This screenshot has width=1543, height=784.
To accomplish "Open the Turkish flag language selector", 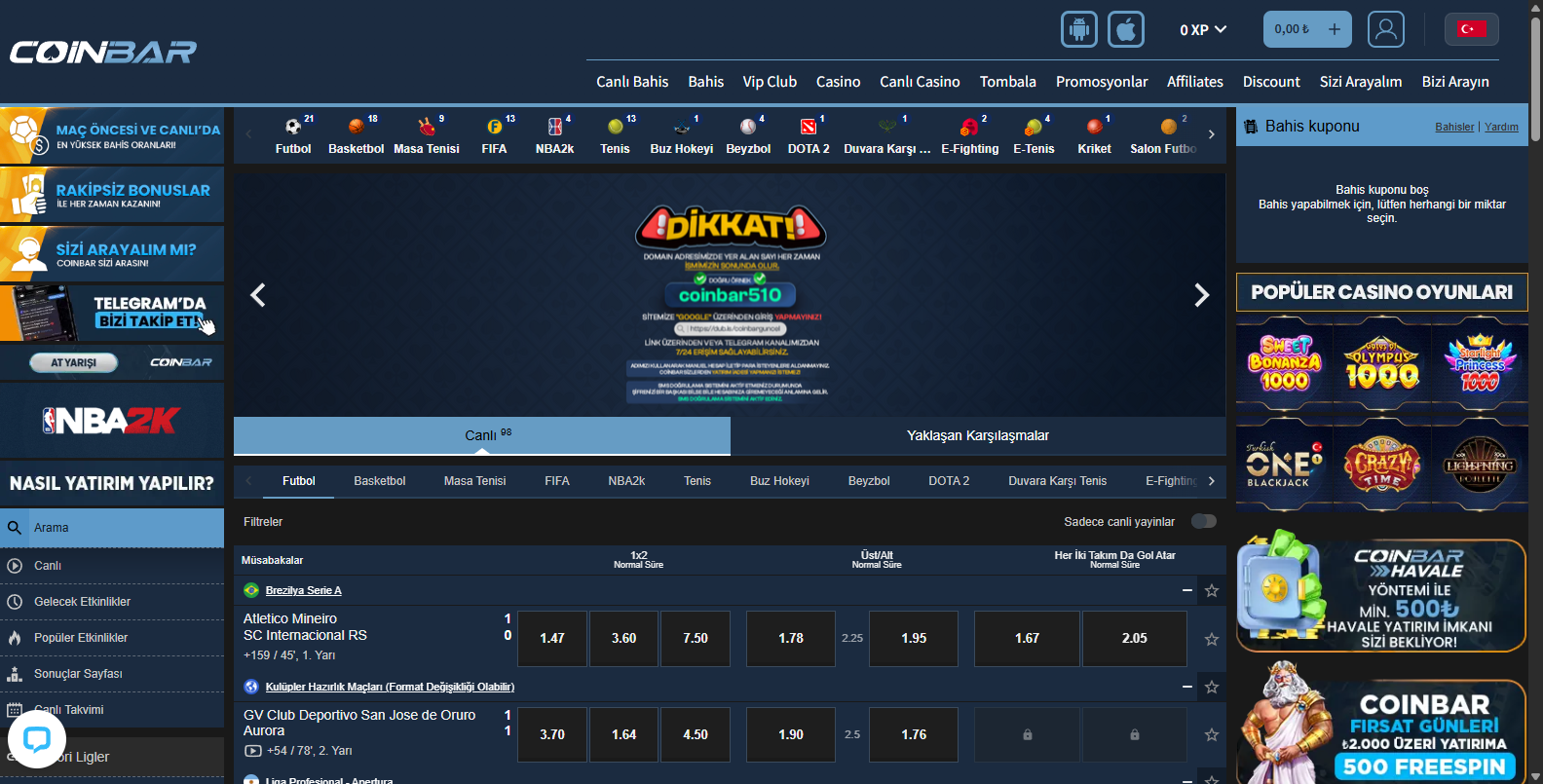I will [1471, 29].
